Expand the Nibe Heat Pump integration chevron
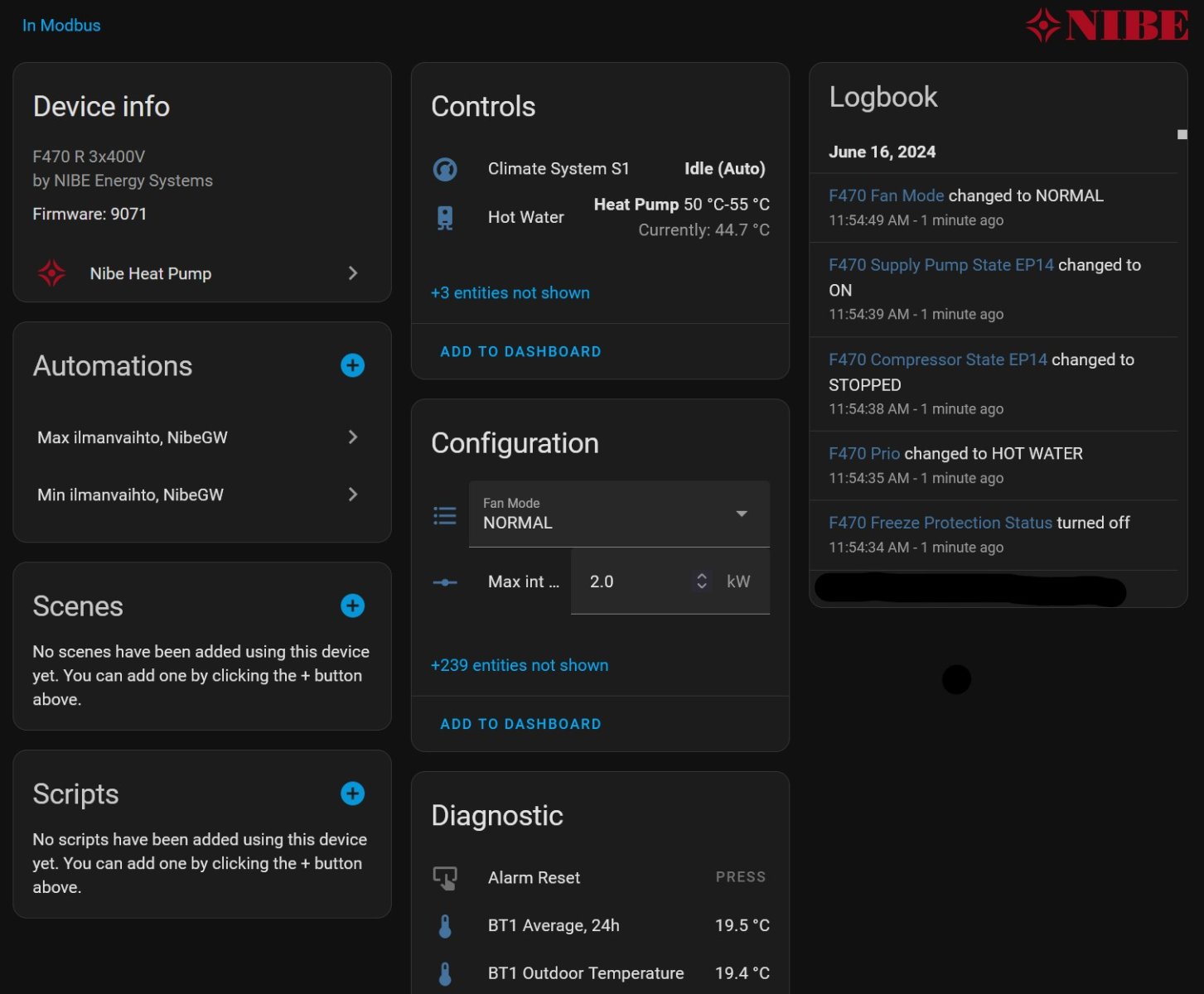Screen dimensions: 1204x994 tap(353, 273)
